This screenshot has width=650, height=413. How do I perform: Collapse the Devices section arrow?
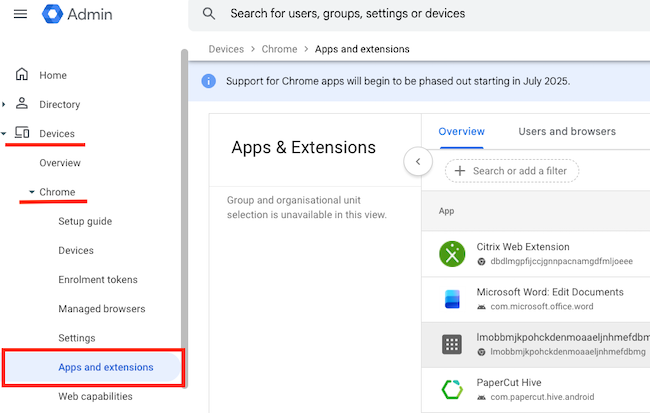click(4, 134)
